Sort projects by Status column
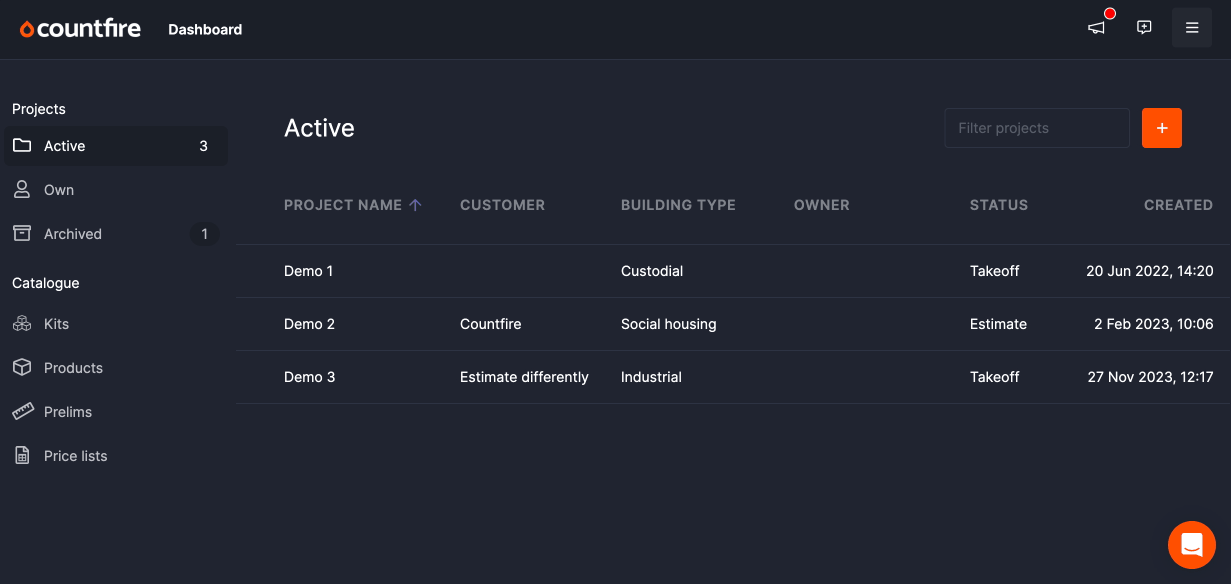Image resolution: width=1231 pixels, height=584 pixels. 999,205
